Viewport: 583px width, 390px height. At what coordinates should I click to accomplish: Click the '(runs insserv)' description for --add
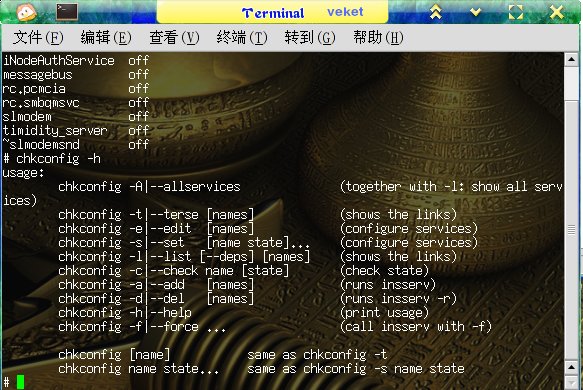(387, 285)
